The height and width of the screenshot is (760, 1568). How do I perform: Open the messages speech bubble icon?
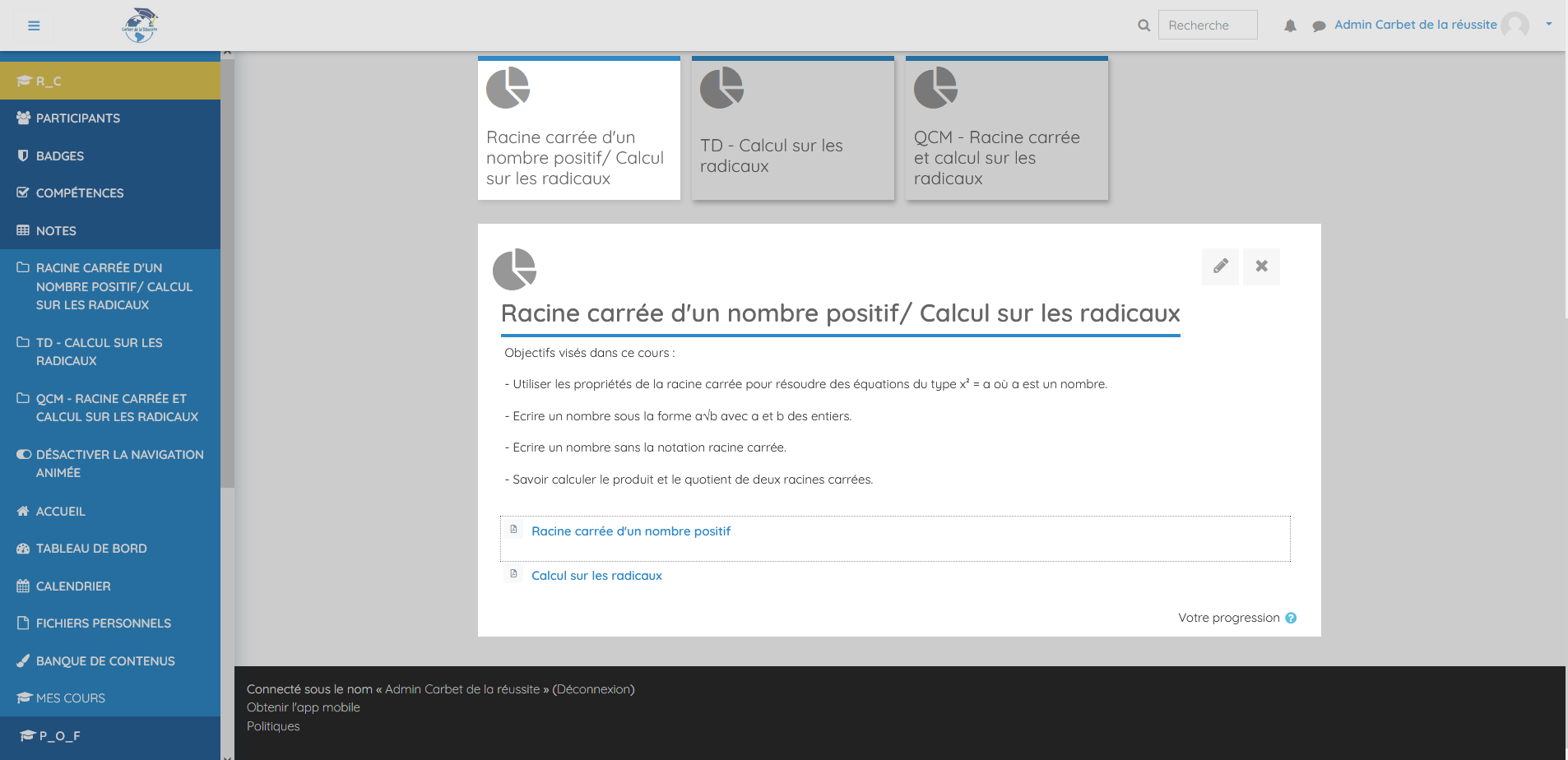[x=1319, y=26]
